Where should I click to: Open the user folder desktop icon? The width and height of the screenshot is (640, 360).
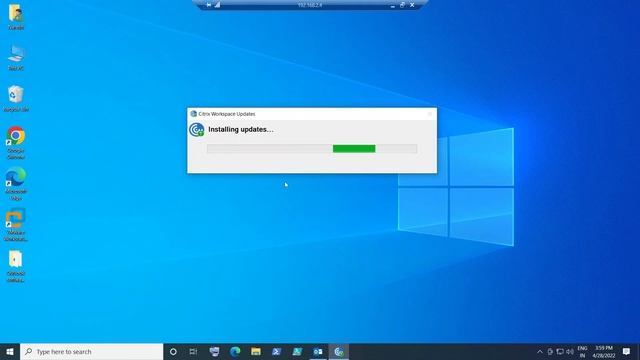click(x=16, y=16)
